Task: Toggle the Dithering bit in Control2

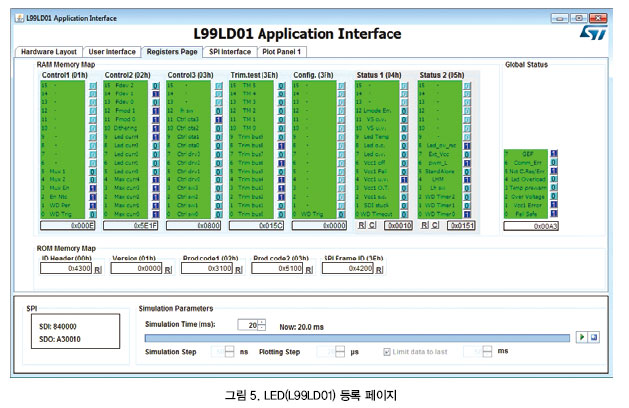Action: tap(156, 128)
